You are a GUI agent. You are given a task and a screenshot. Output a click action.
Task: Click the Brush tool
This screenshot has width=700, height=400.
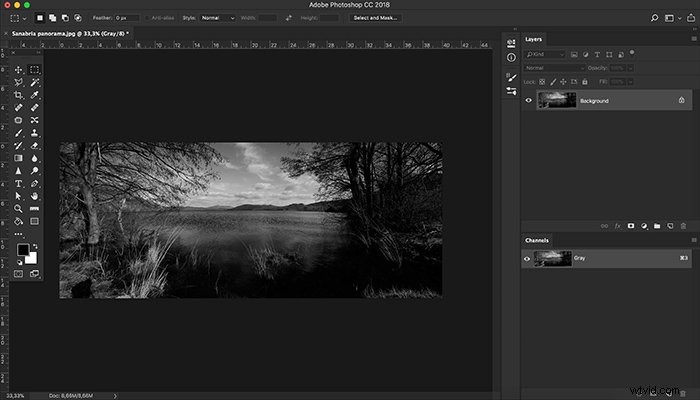click(18, 133)
